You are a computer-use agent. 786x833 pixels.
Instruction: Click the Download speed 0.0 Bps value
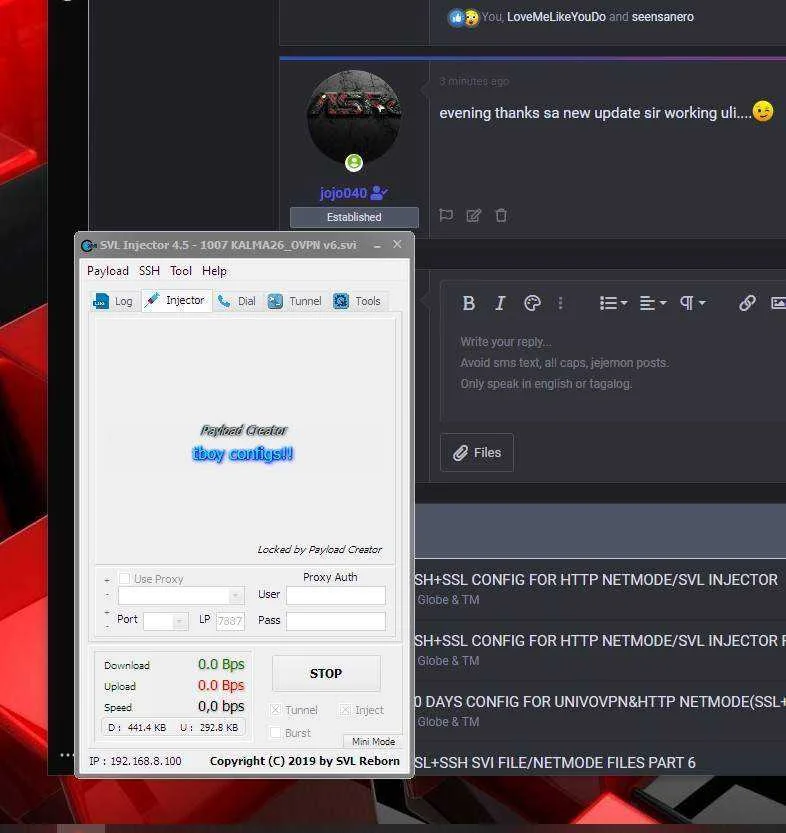tap(221, 664)
